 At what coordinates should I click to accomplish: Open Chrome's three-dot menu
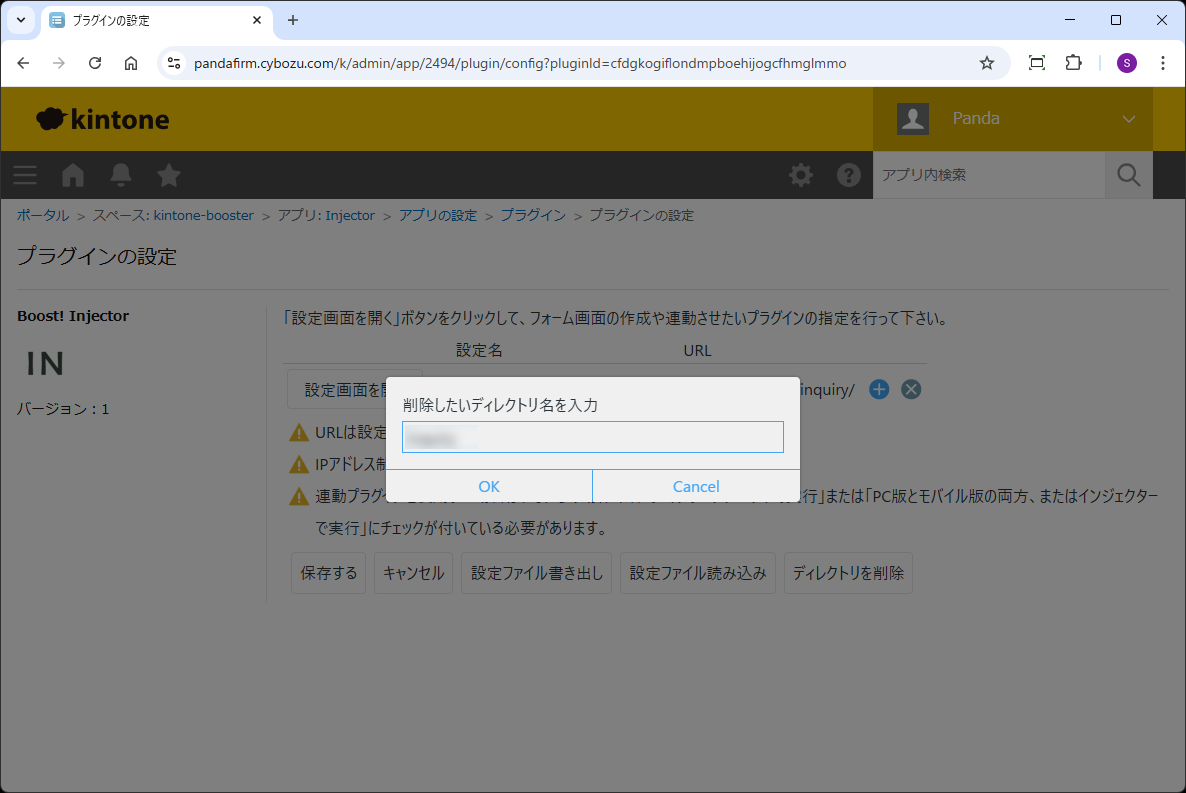tap(1163, 63)
